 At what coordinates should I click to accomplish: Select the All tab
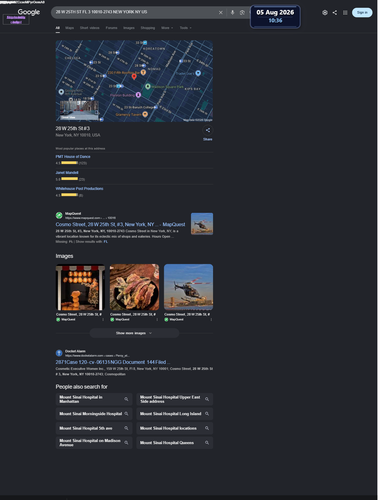pos(58,28)
